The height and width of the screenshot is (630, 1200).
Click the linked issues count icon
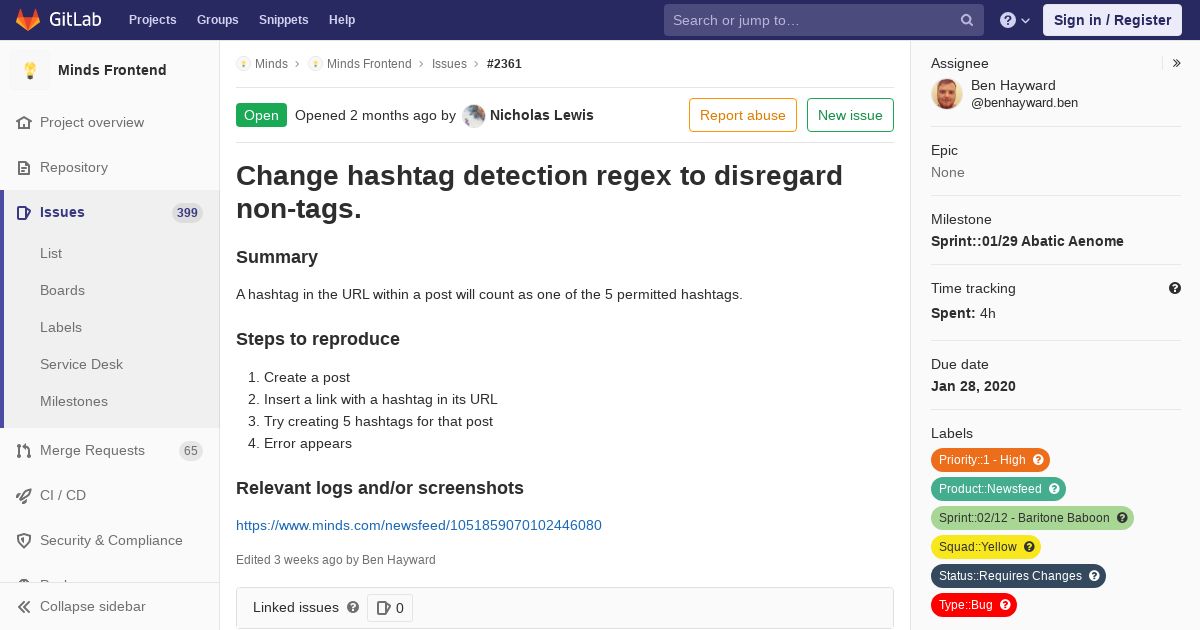(x=383, y=608)
